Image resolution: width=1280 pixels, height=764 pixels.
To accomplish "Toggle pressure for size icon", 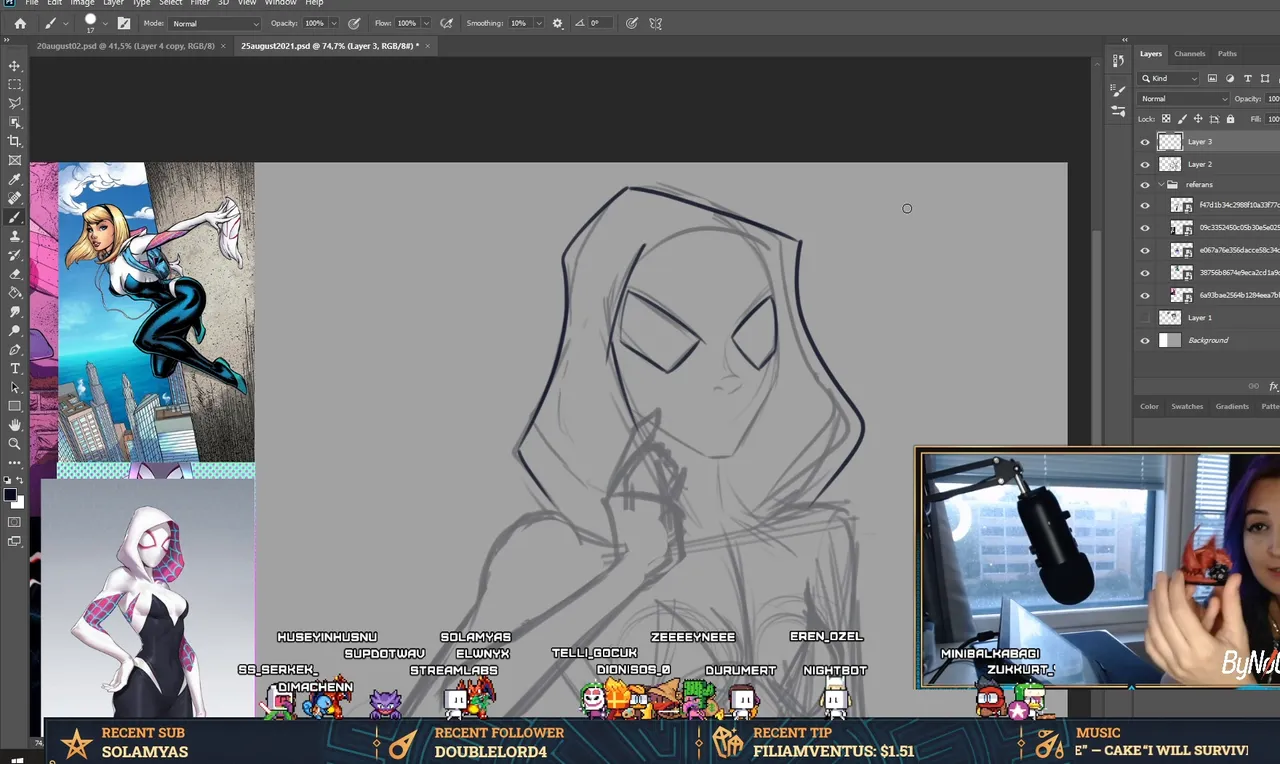I will tap(632, 23).
